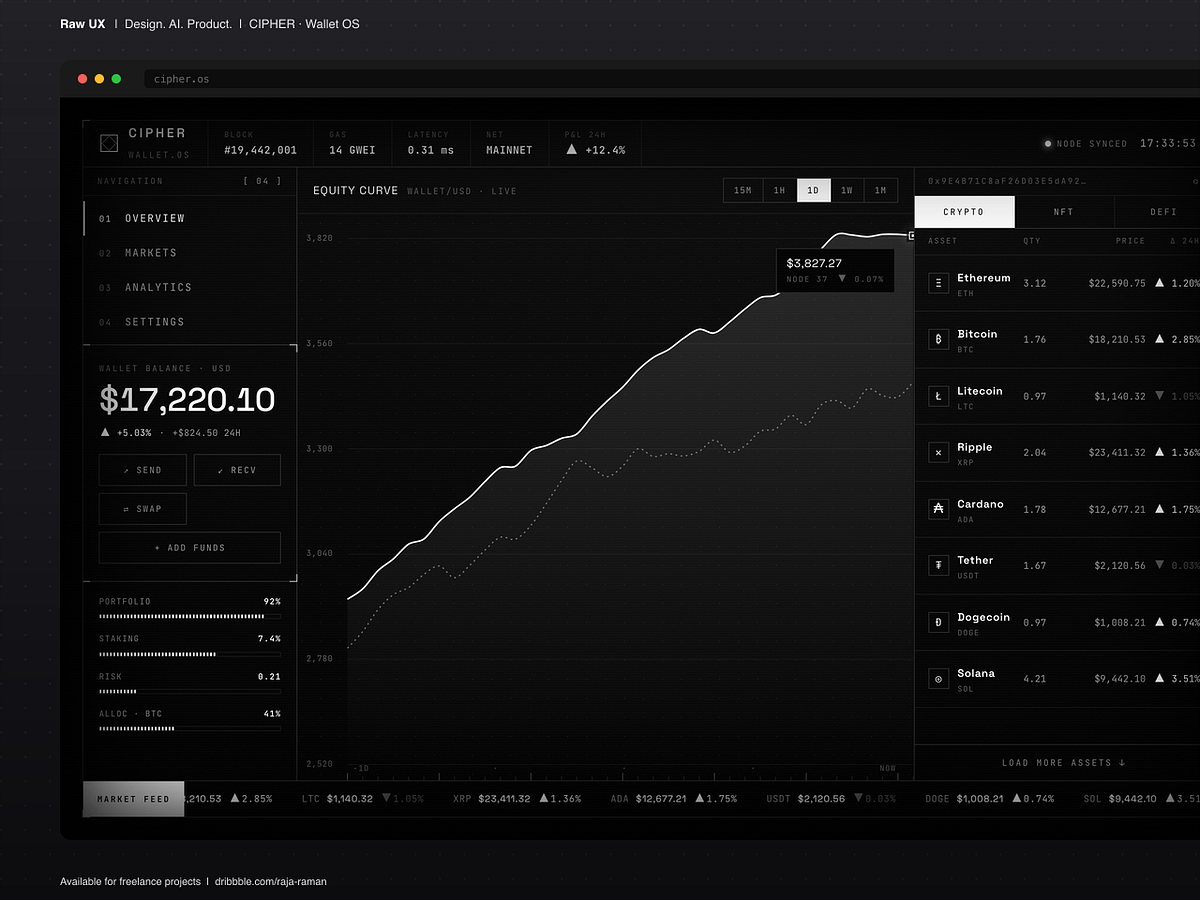Click the RECV button
The width and height of the screenshot is (1200, 900).
click(x=237, y=470)
